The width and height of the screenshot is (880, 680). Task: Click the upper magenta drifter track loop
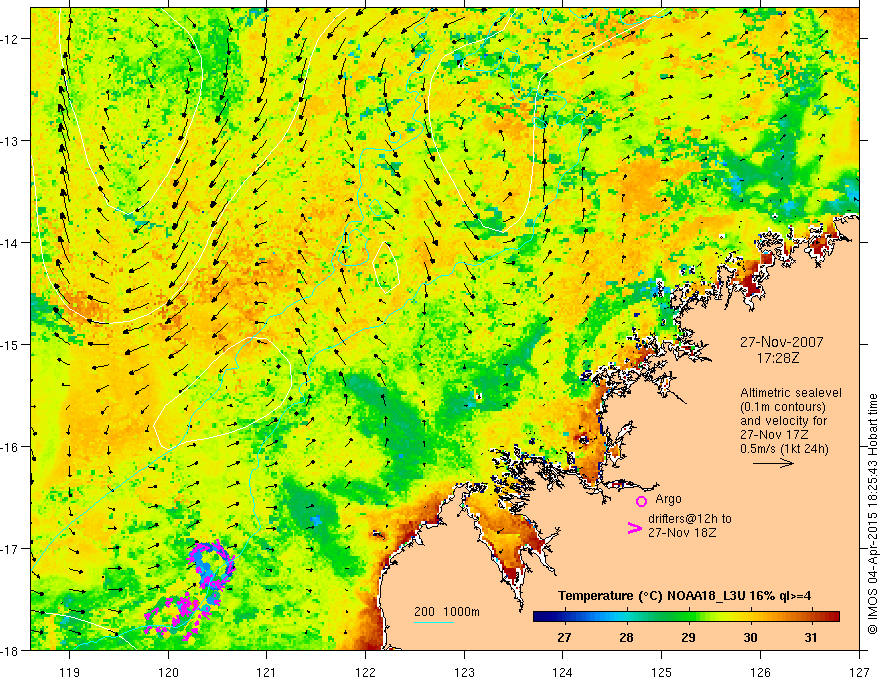pyautogui.click(x=212, y=566)
